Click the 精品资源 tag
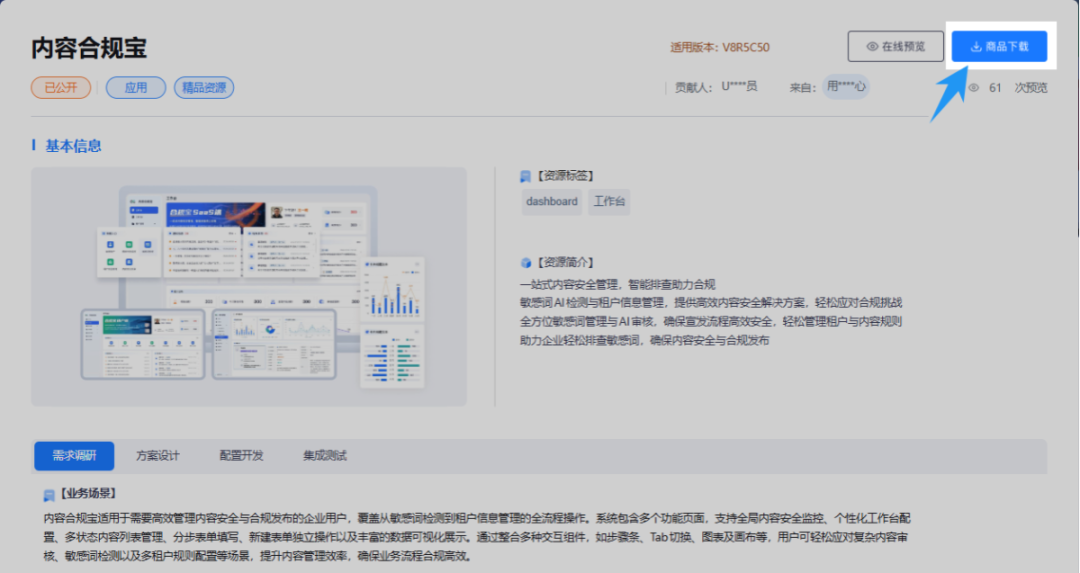 click(204, 87)
